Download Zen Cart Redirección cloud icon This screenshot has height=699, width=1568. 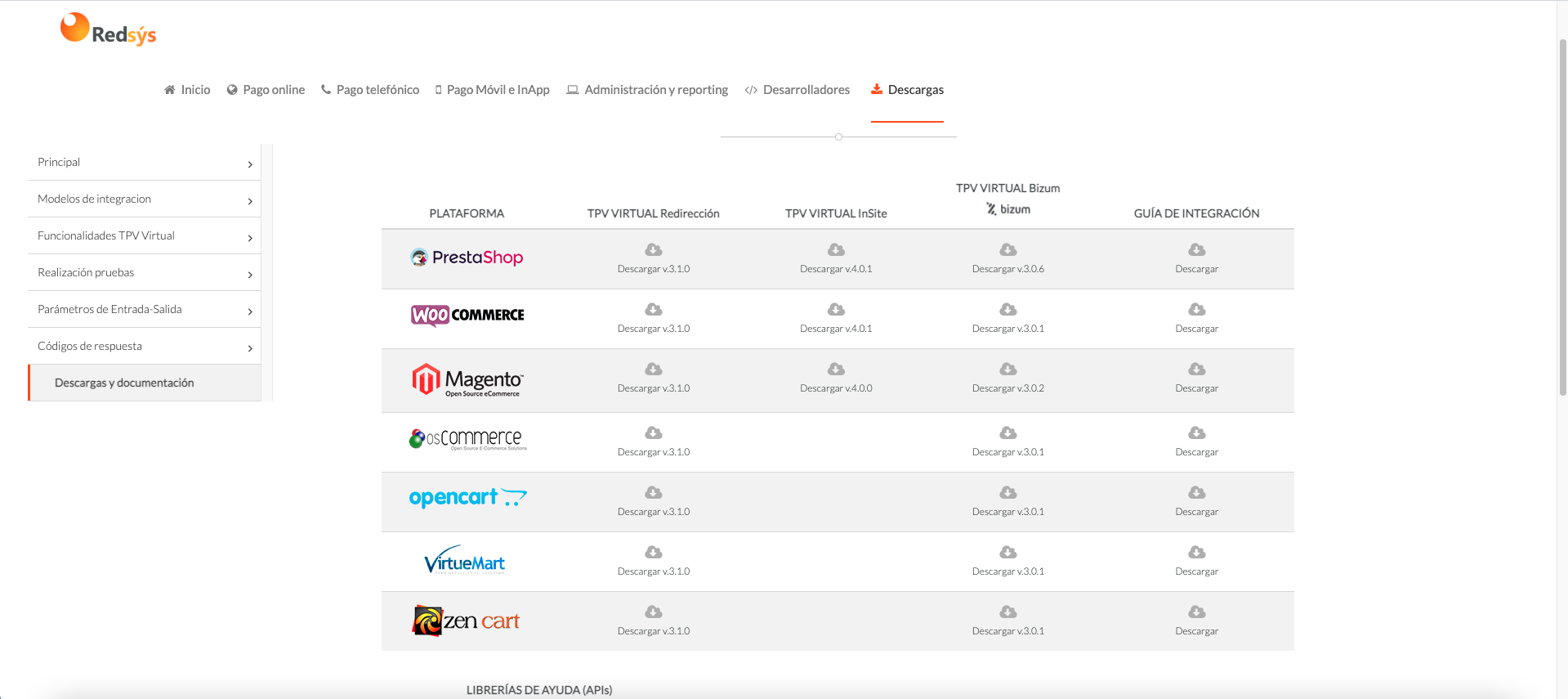654,612
